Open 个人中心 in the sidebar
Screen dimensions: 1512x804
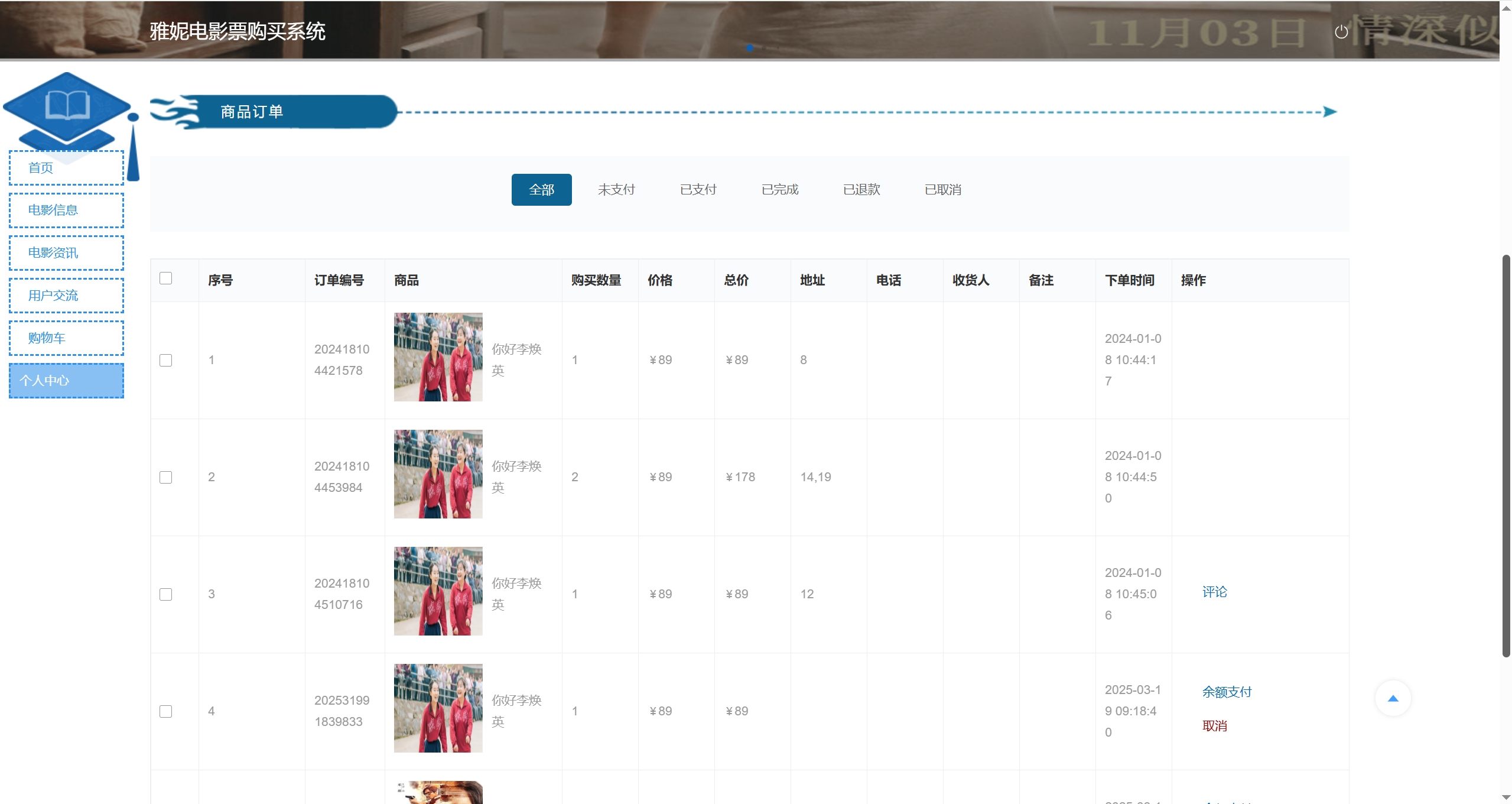click(66, 381)
